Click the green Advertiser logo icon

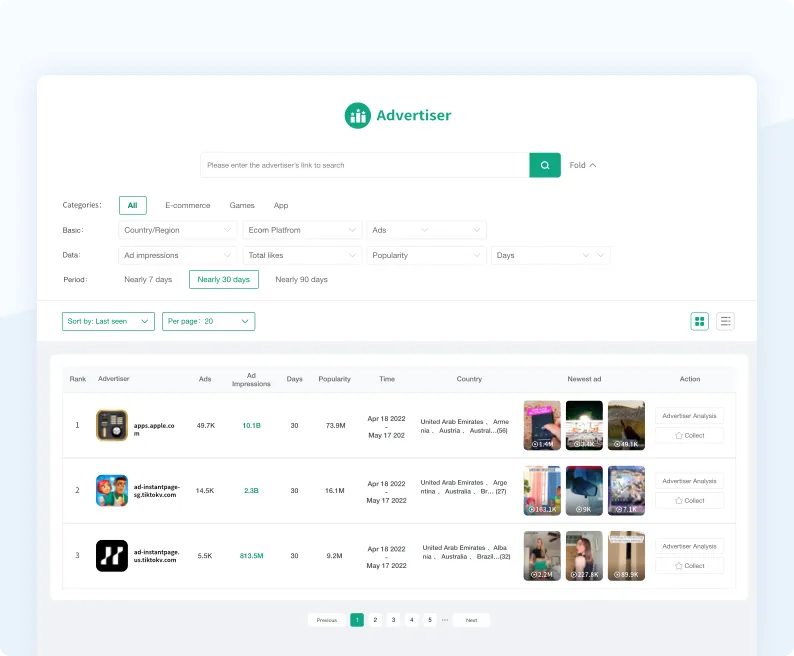(x=358, y=115)
